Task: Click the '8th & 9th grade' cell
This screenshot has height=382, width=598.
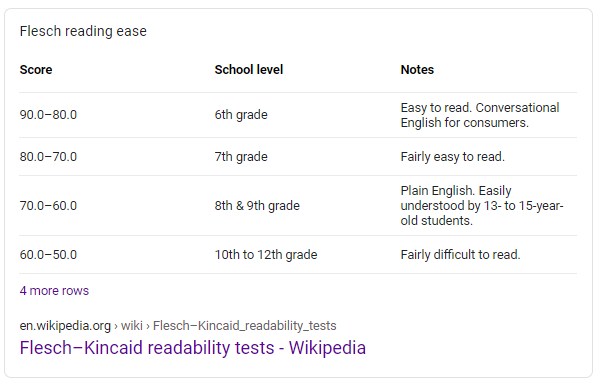Action: [x=257, y=206]
